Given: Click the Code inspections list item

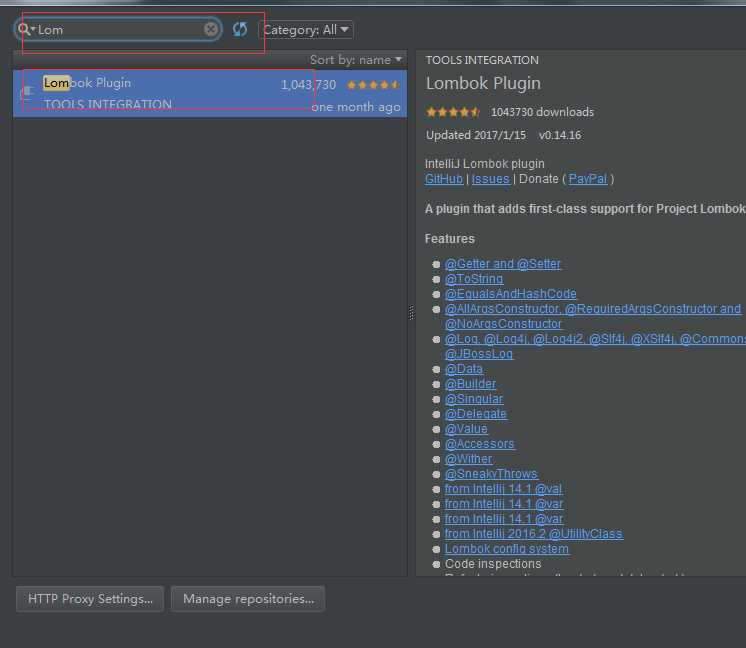Looking at the screenshot, I should tap(493, 564).
